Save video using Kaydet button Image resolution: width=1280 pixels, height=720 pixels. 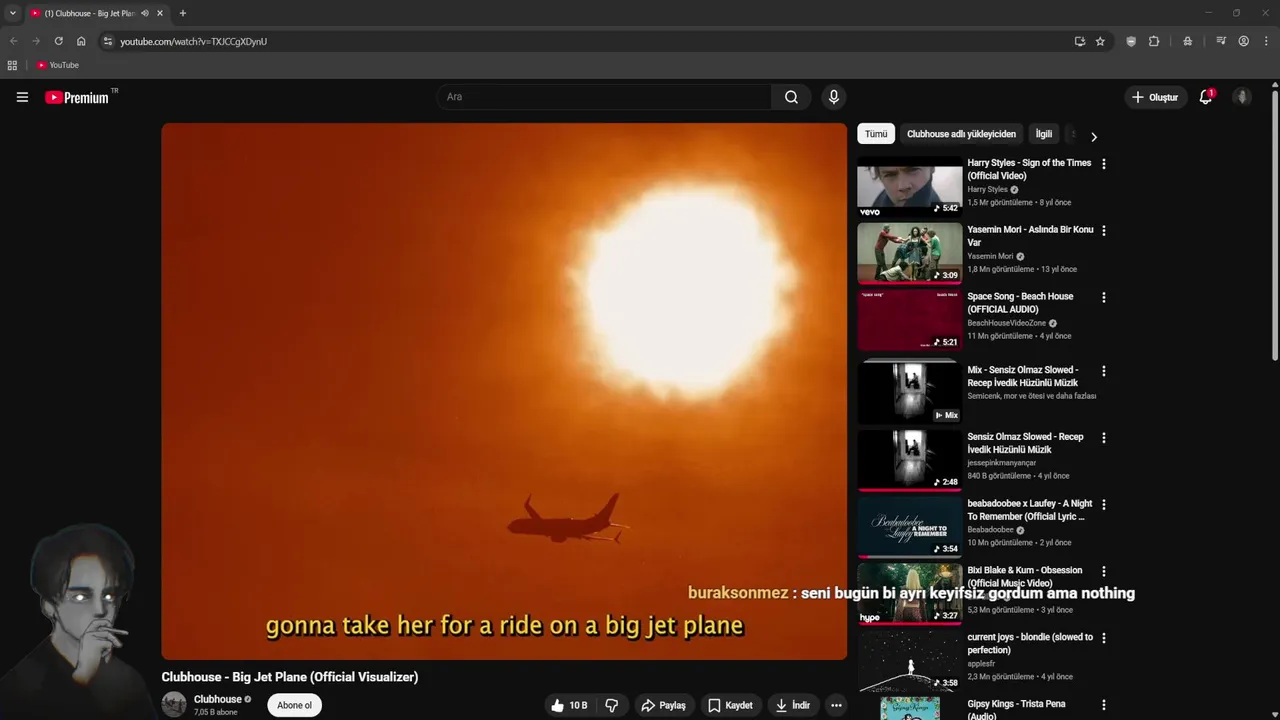pos(730,705)
